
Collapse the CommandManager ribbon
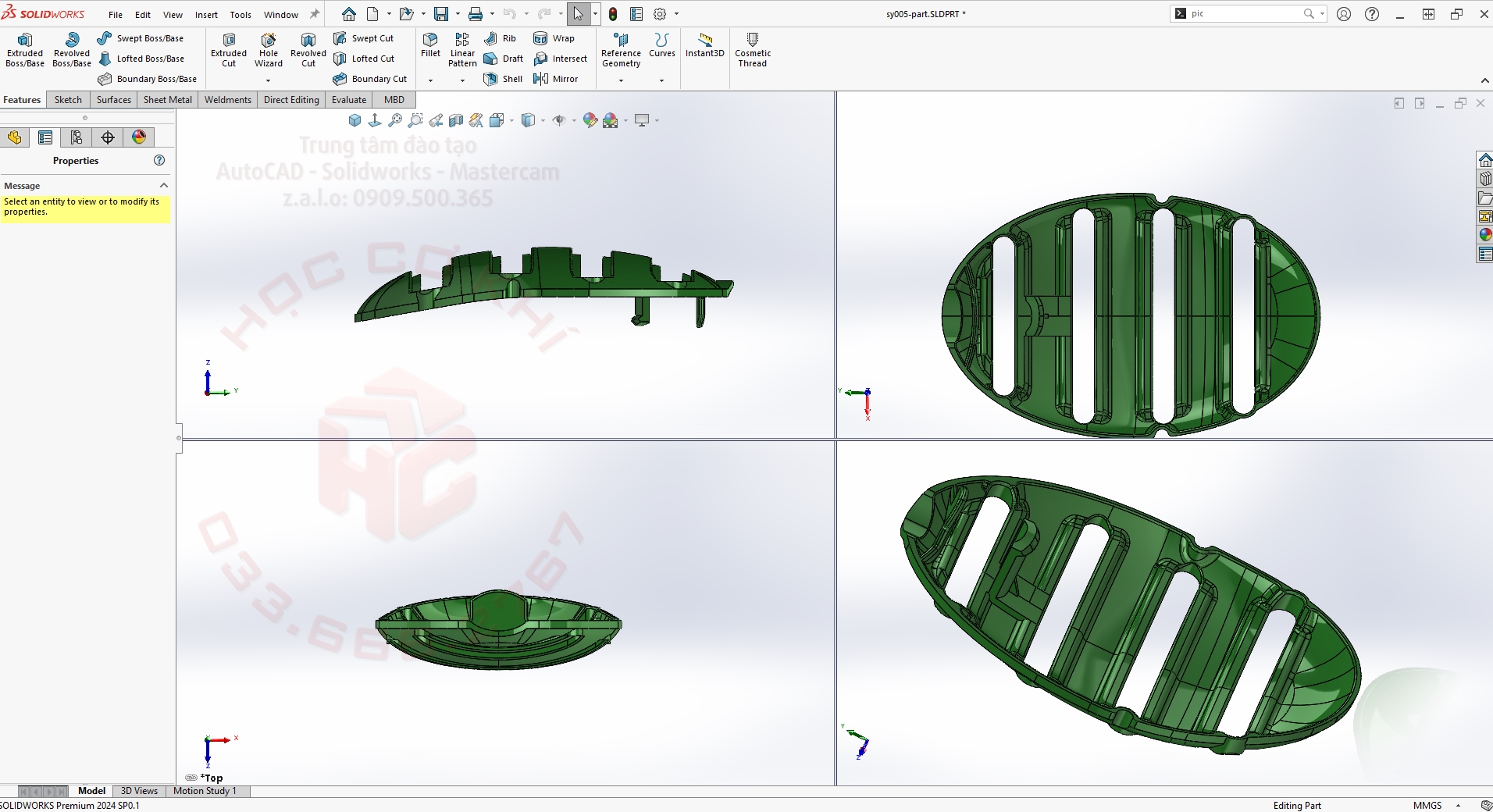(1484, 80)
